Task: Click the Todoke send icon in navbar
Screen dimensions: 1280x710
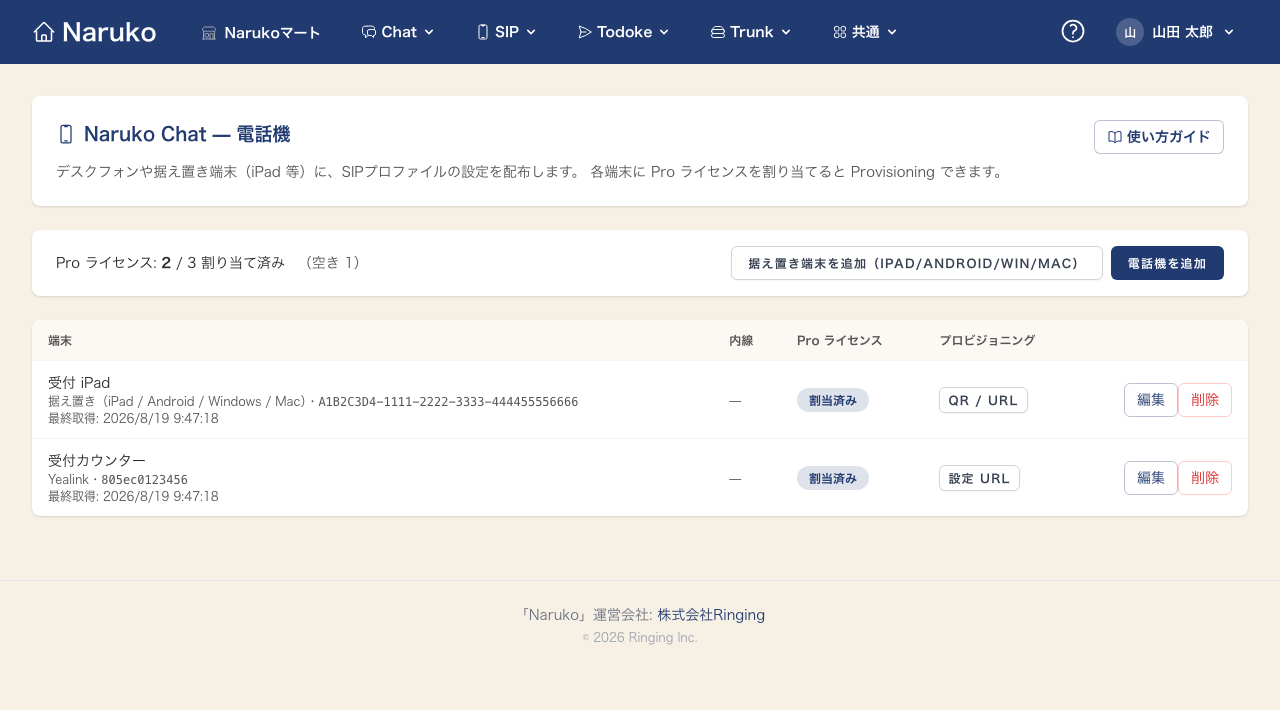Action: 585,32
